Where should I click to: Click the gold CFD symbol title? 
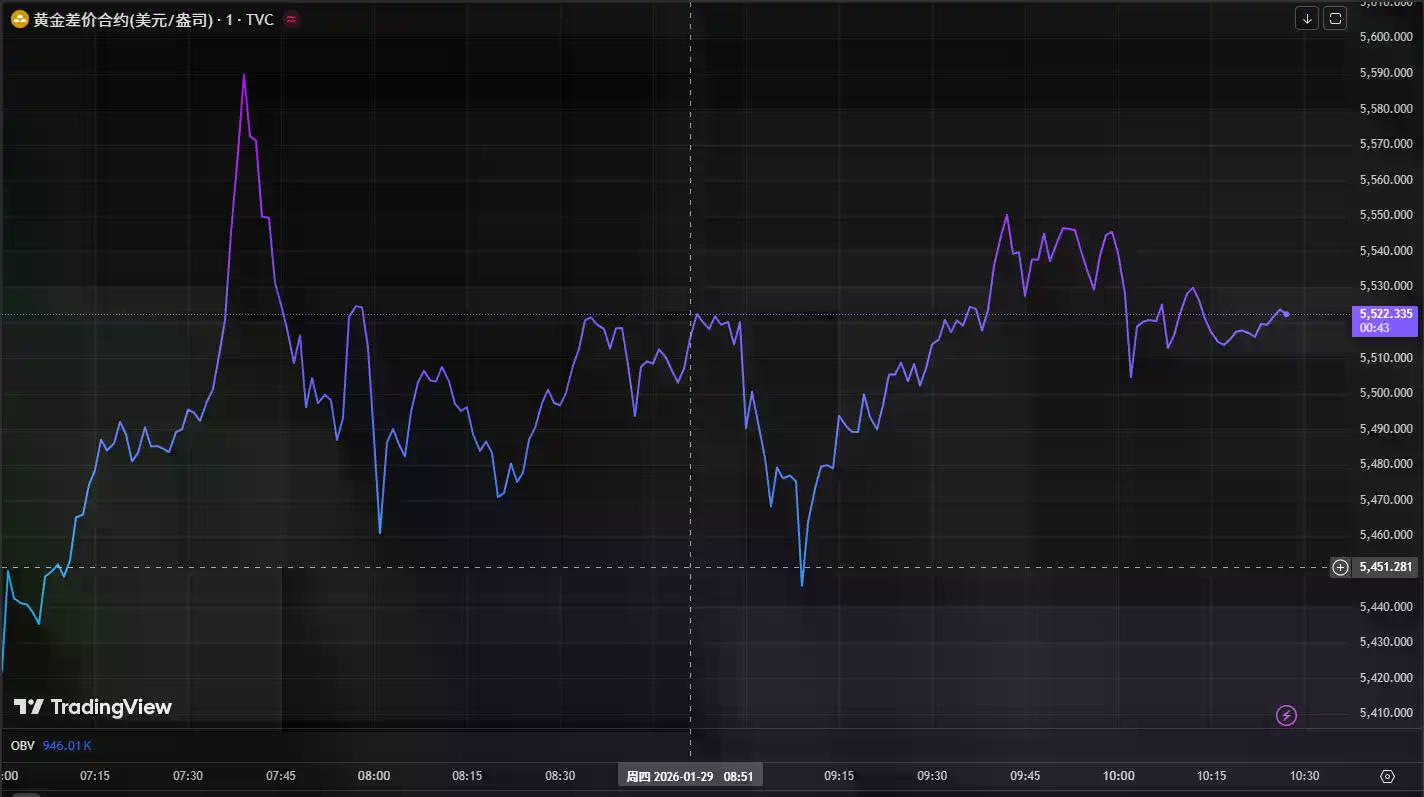122,19
